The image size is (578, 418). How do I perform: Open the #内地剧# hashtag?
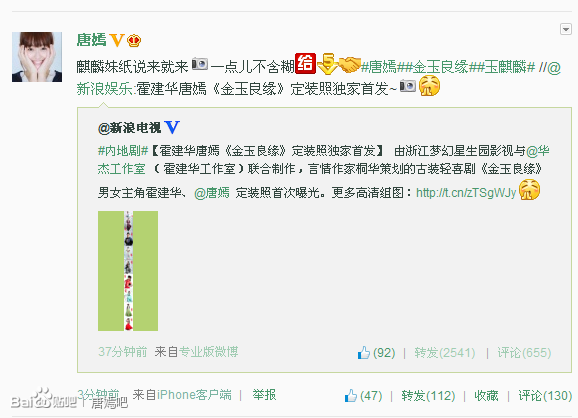(123, 150)
